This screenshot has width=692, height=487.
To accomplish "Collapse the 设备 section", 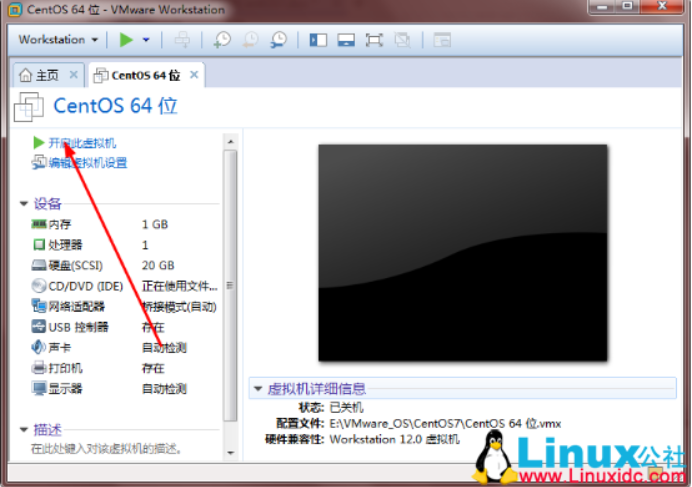I will (24, 203).
